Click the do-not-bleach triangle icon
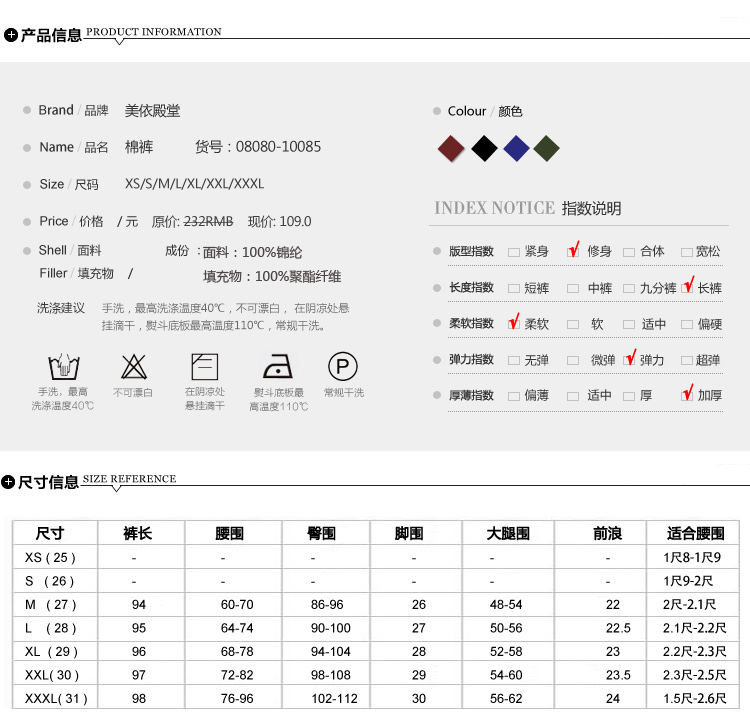The image size is (750, 726). click(x=133, y=365)
